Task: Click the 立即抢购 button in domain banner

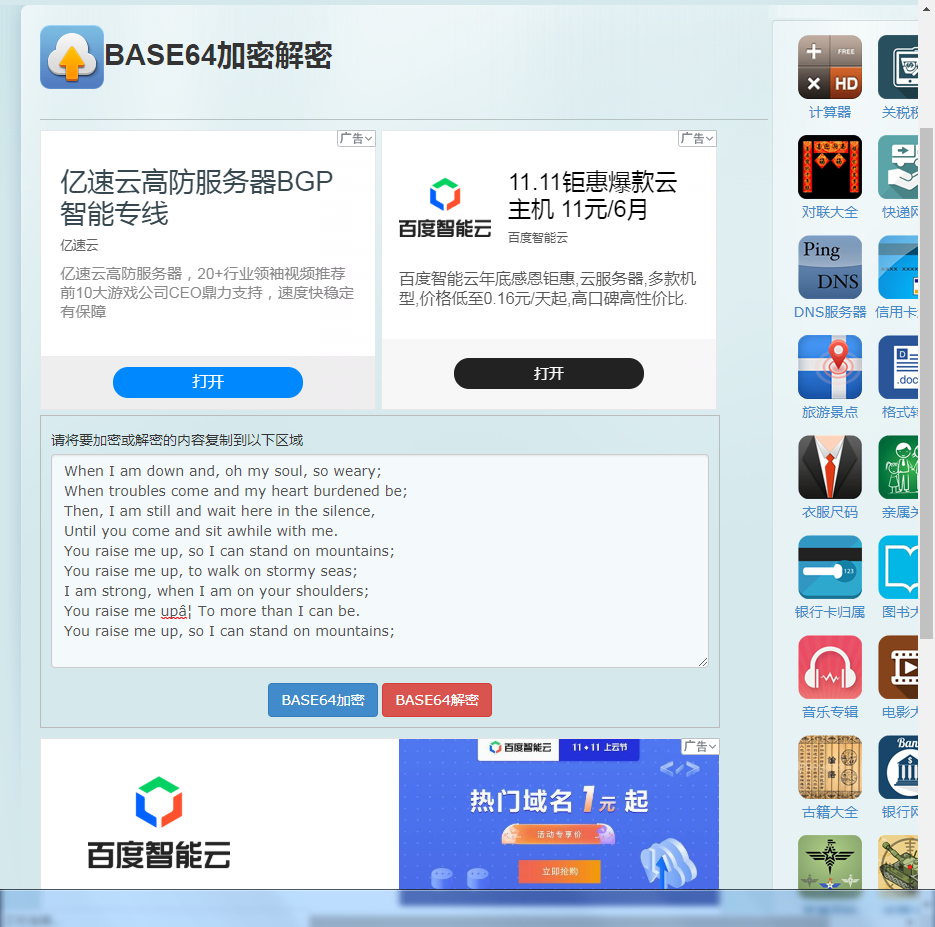Action: 559,871
